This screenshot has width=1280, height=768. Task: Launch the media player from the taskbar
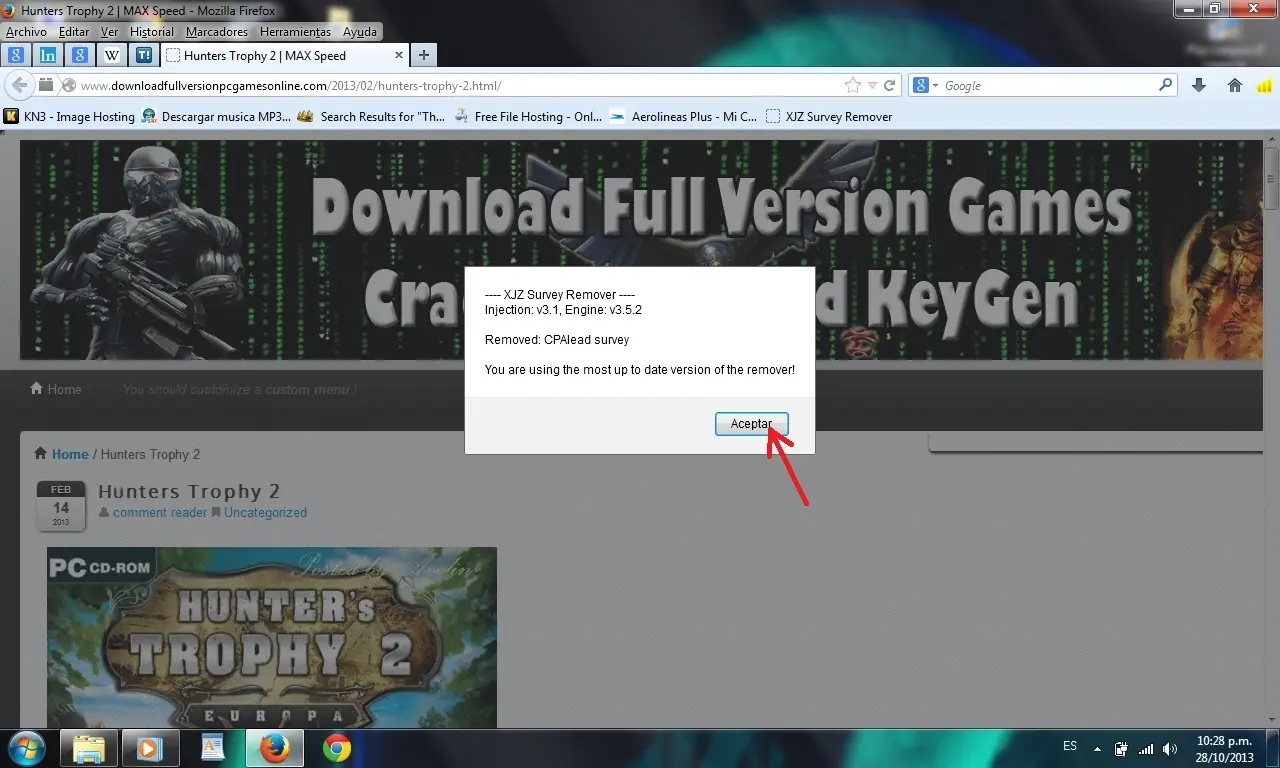(x=151, y=748)
